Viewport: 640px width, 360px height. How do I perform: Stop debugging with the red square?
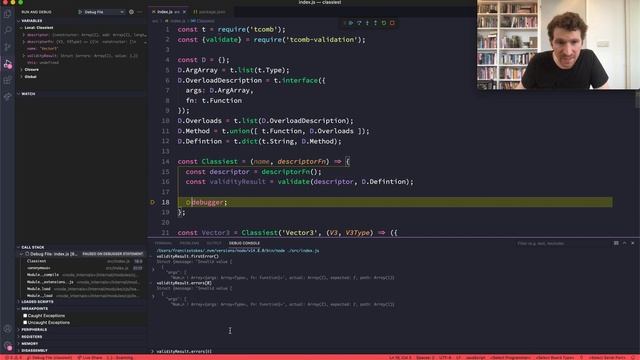coord(392,23)
